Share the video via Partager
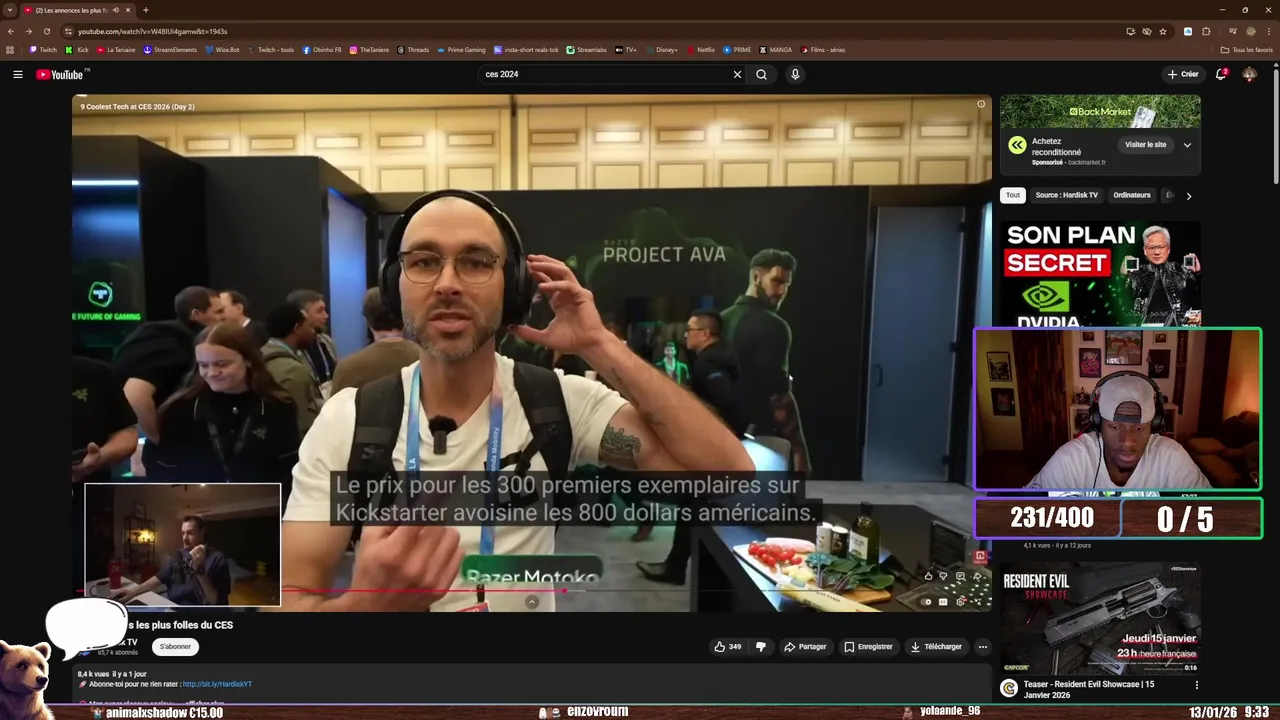 pyautogui.click(x=805, y=647)
